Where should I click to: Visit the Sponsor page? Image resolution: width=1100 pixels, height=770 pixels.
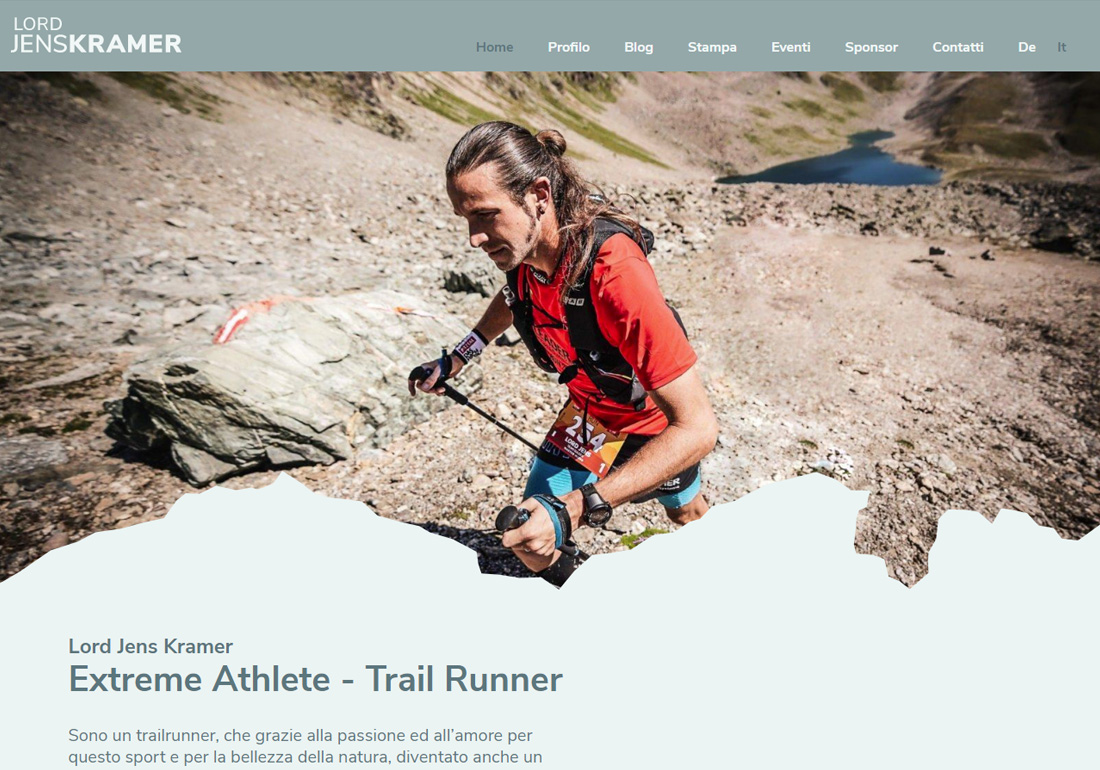871,47
